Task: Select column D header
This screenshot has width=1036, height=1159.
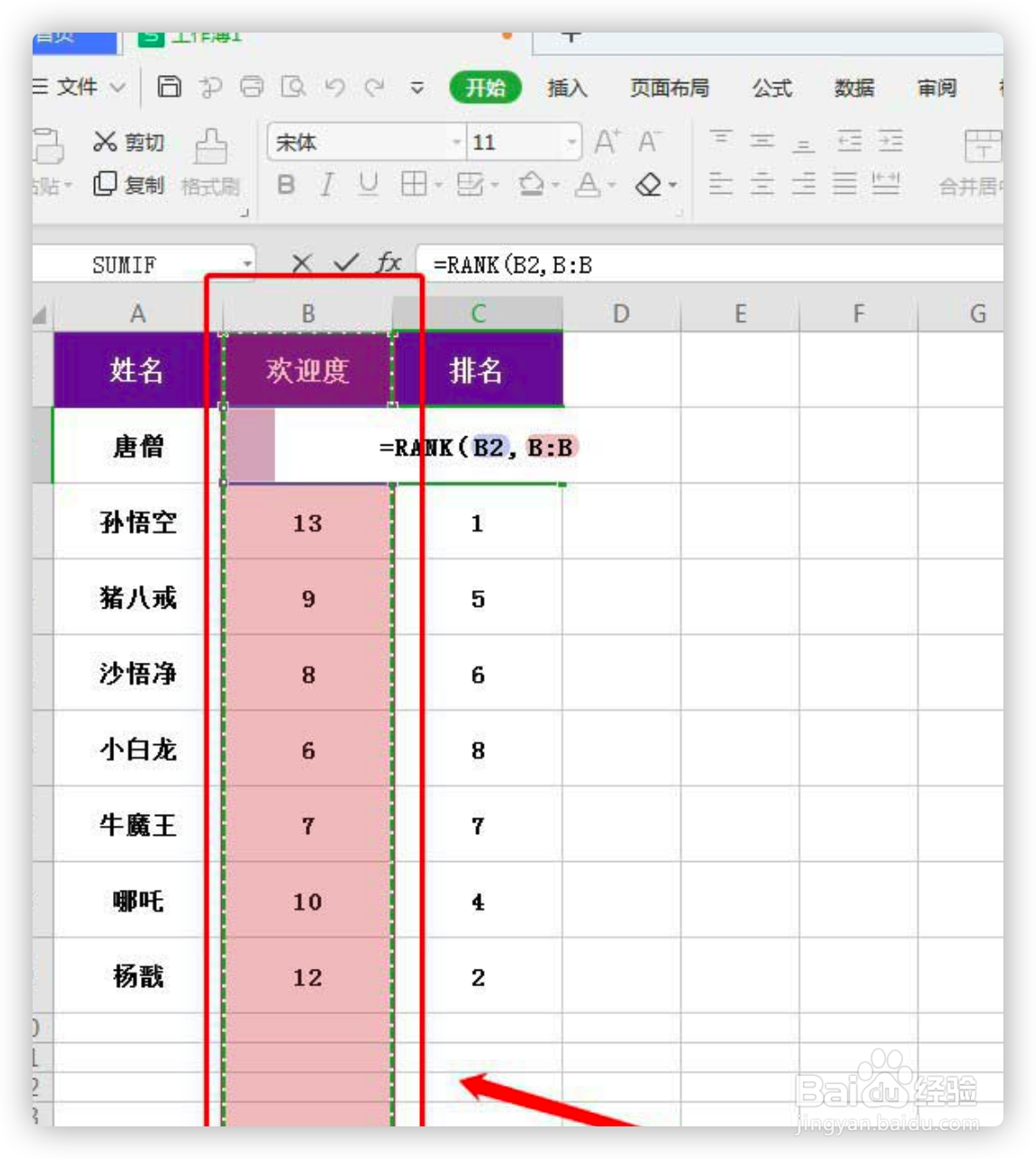Action: point(620,313)
